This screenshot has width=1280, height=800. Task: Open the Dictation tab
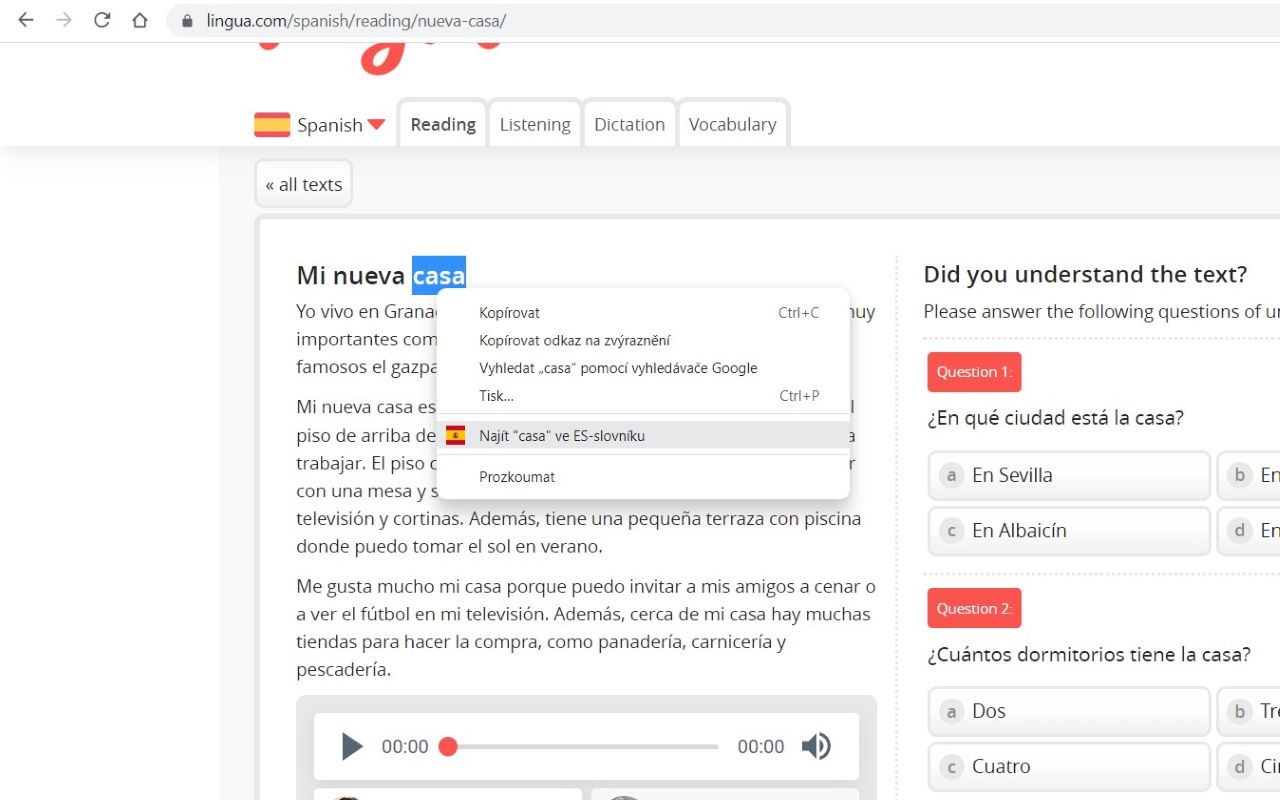(x=629, y=125)
